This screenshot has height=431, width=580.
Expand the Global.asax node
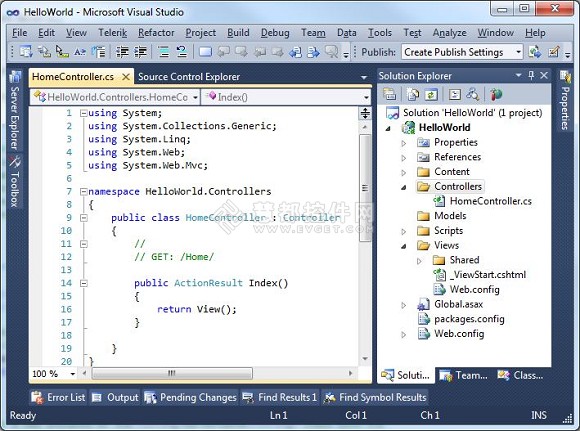click(404, 305)
